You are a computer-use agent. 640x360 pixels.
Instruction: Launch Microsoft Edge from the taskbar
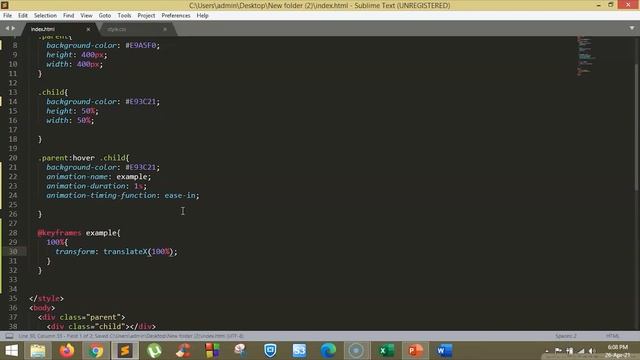tap(328, 351)
